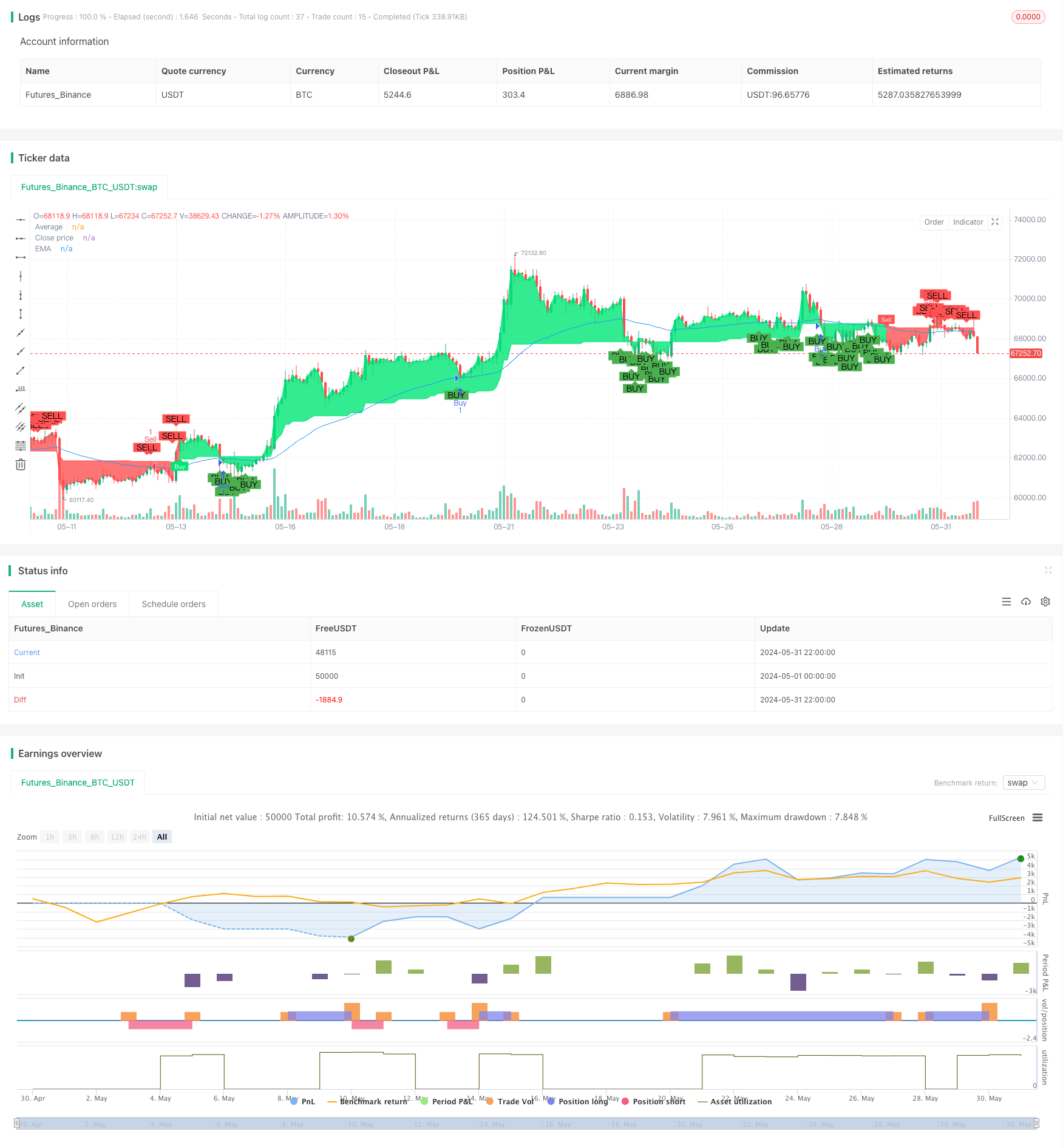The height and width of the screenshot is (1148, 1063).
Task: Toggle the Asset utilization series in legend
Action: 735,1101
